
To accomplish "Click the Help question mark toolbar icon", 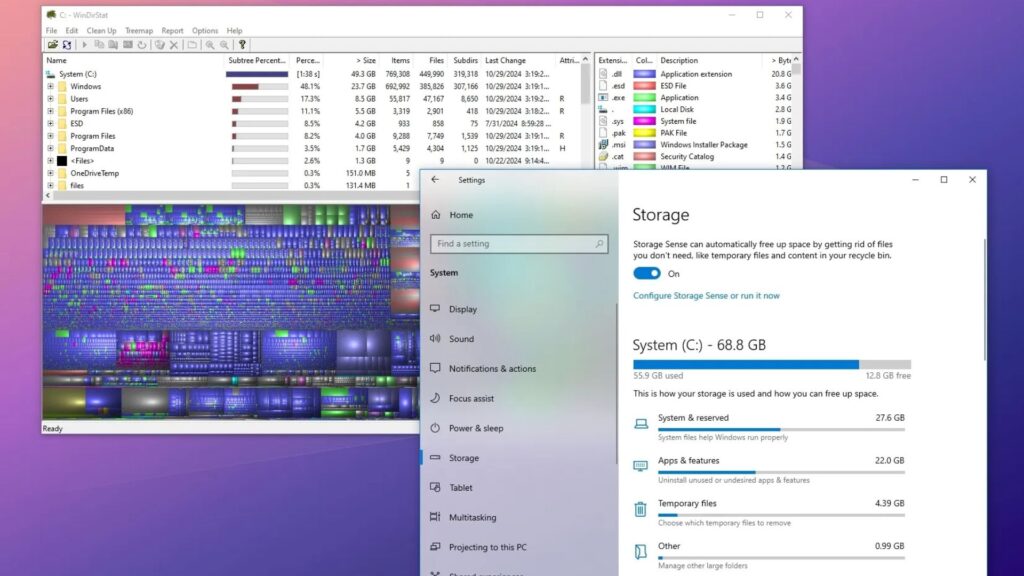I will coord(242,45).
